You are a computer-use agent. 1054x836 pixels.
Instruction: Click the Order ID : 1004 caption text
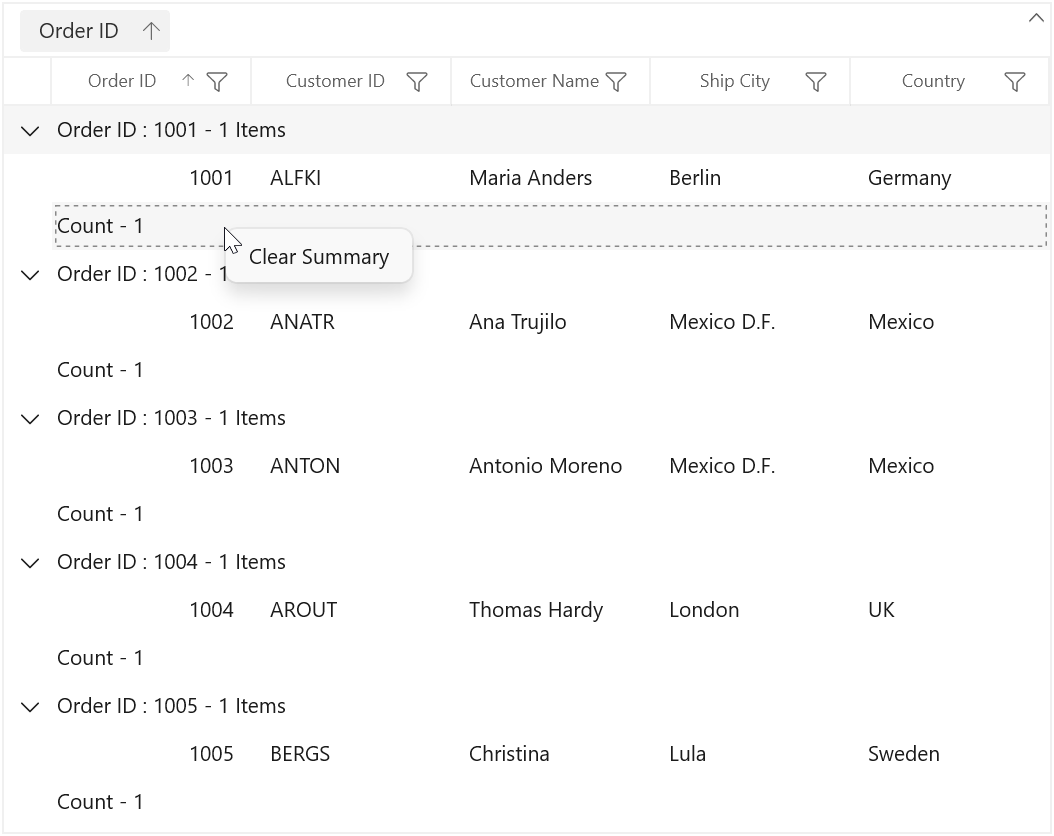(x=171, y=562)
